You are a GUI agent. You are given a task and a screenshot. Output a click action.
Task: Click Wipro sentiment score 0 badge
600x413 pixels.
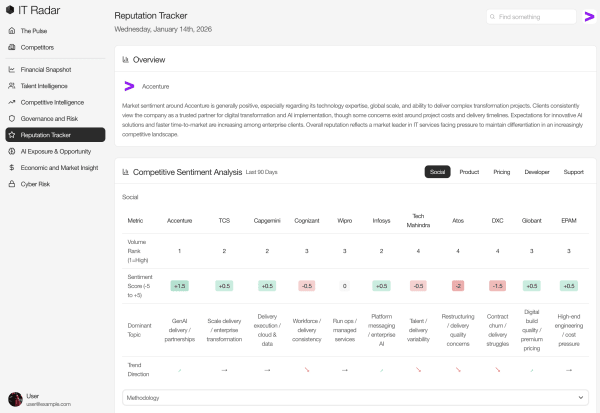(x=345, y=286)
